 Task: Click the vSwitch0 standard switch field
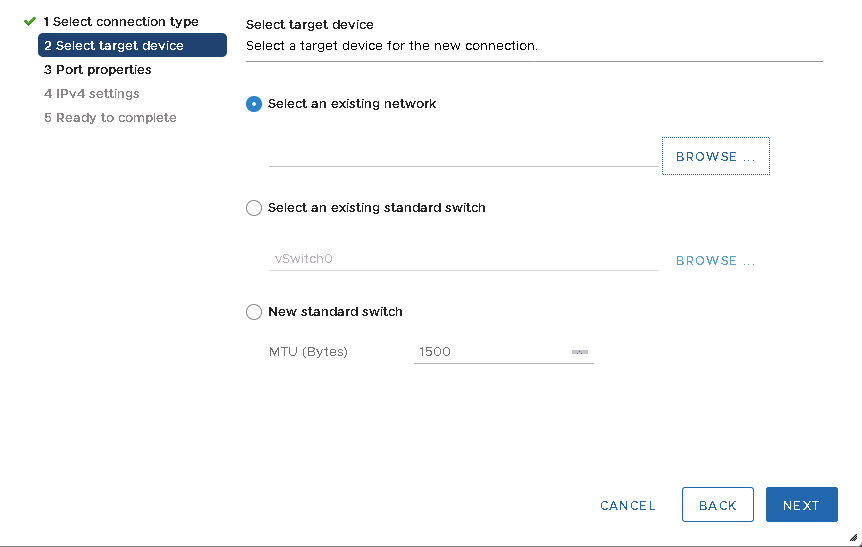(462, 259)
